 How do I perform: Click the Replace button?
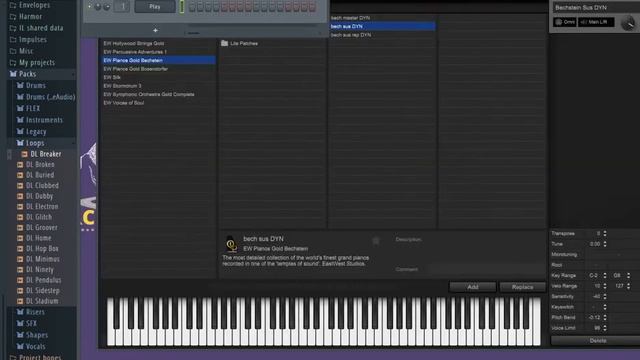click(522, 287)
